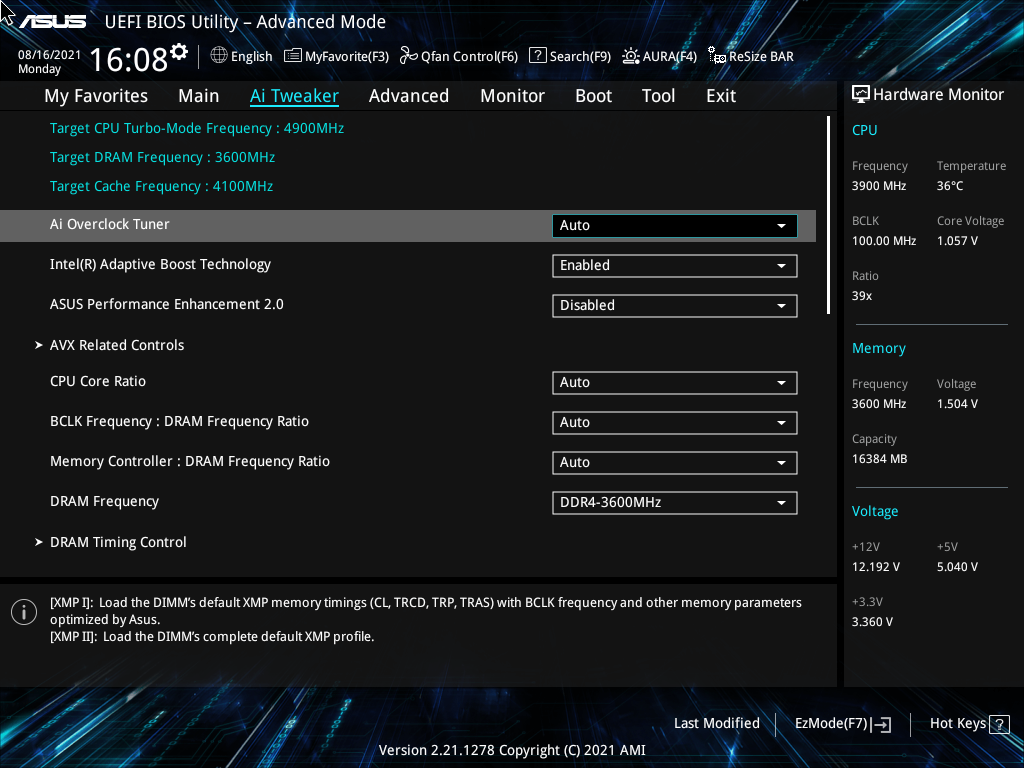This screenshot has height=768, width=1024.
Task: Click Target CPU Turbo-Mode Frequency text
Action: pos(197,129)
